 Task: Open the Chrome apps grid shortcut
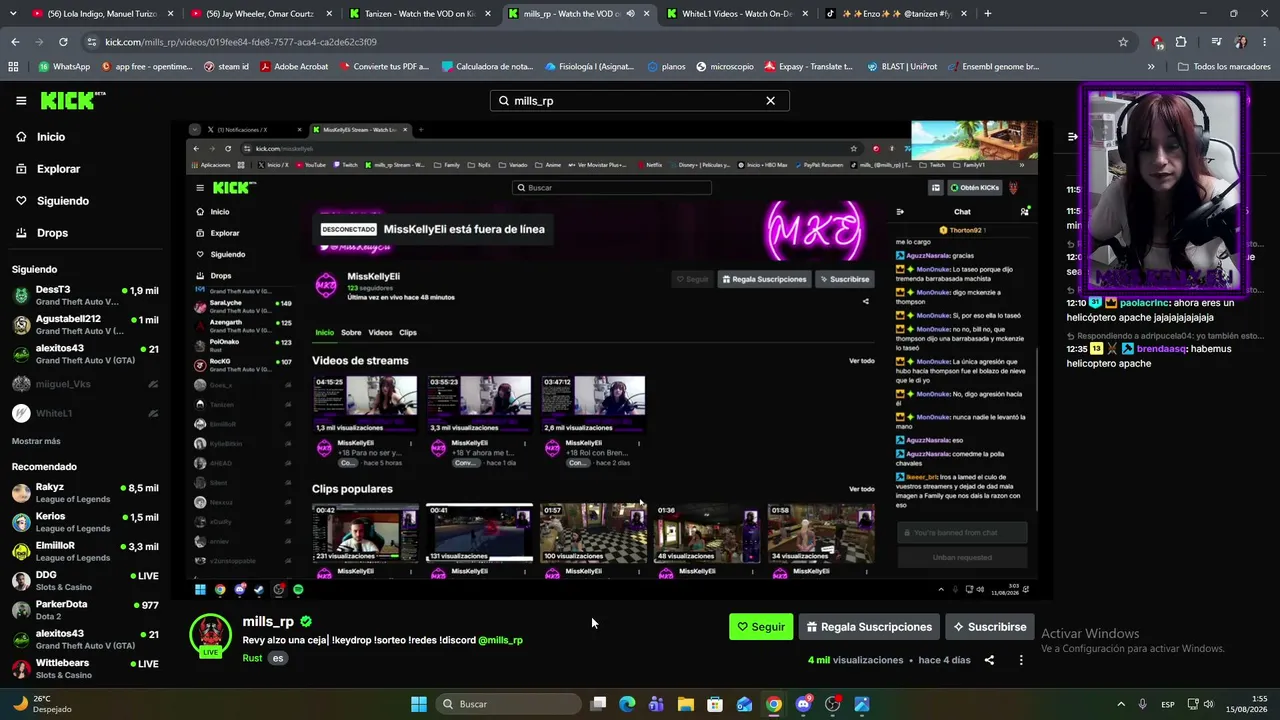(x=13, y=67)
